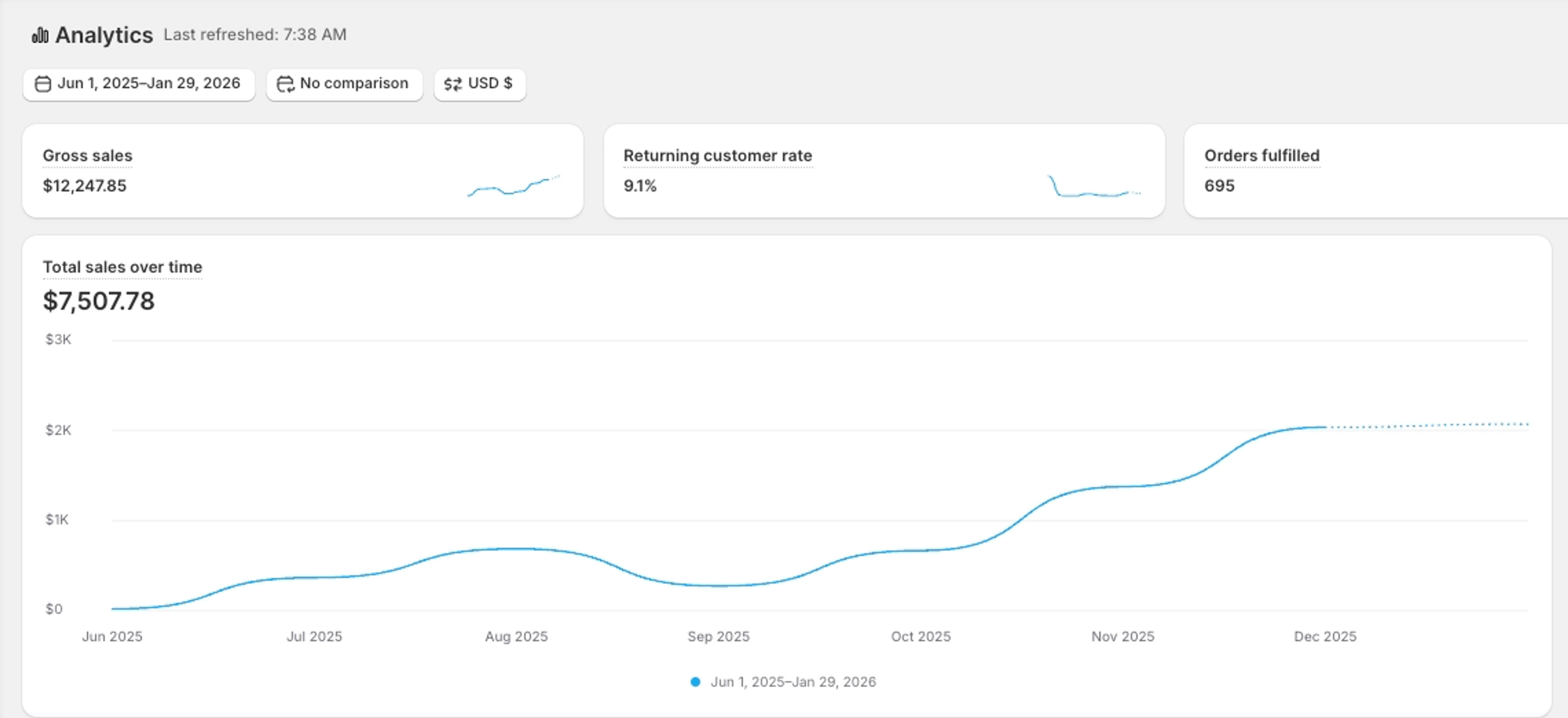The width and height of the screenshot is (1568, 718).
Task: Open the USD $ currency selector
Action: tap(480, 84)
